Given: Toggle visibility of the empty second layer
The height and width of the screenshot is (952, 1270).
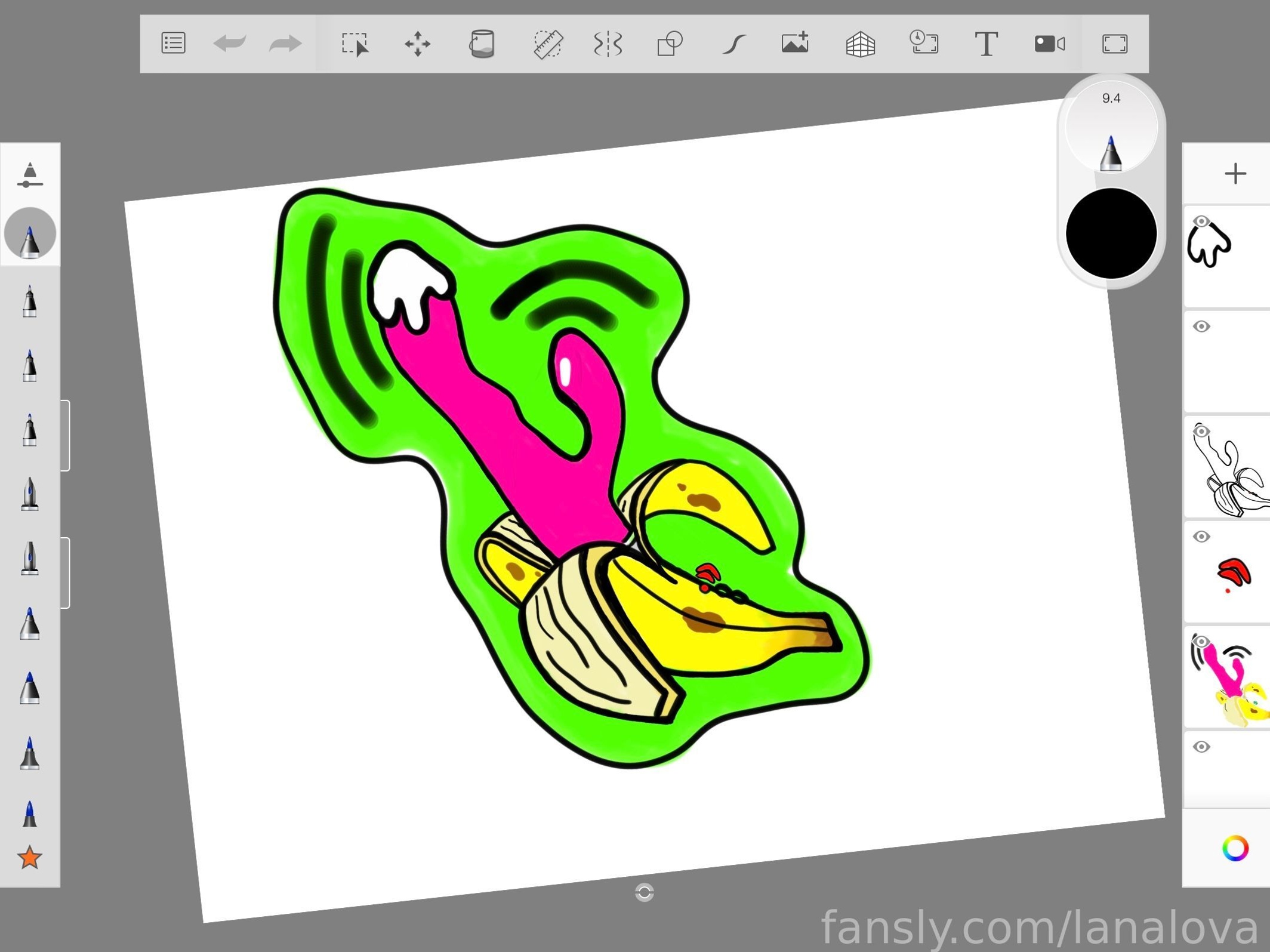Looking at the screenshot, I should click(x=1201, y=326).
